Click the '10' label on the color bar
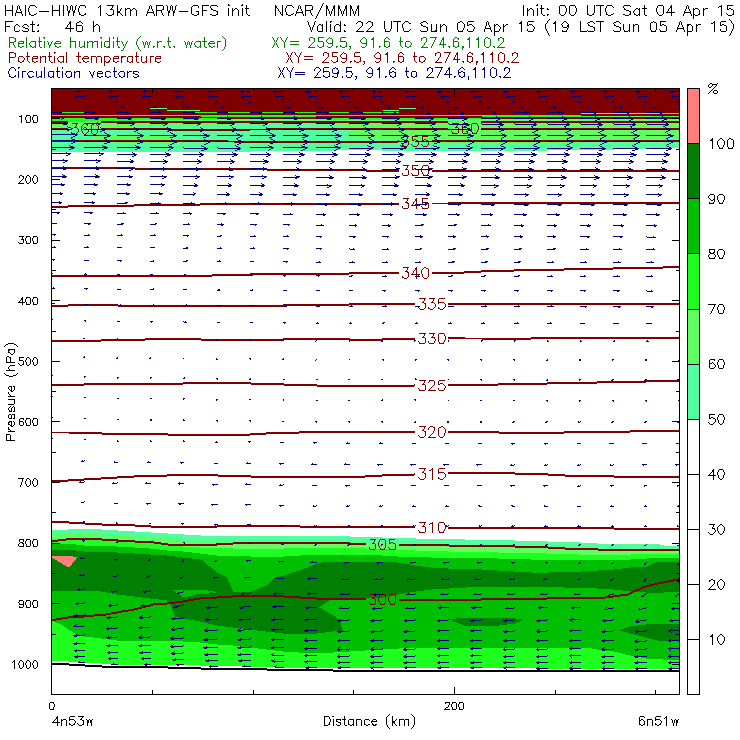This screenshot has width=740, height=740. click(716, 640)
